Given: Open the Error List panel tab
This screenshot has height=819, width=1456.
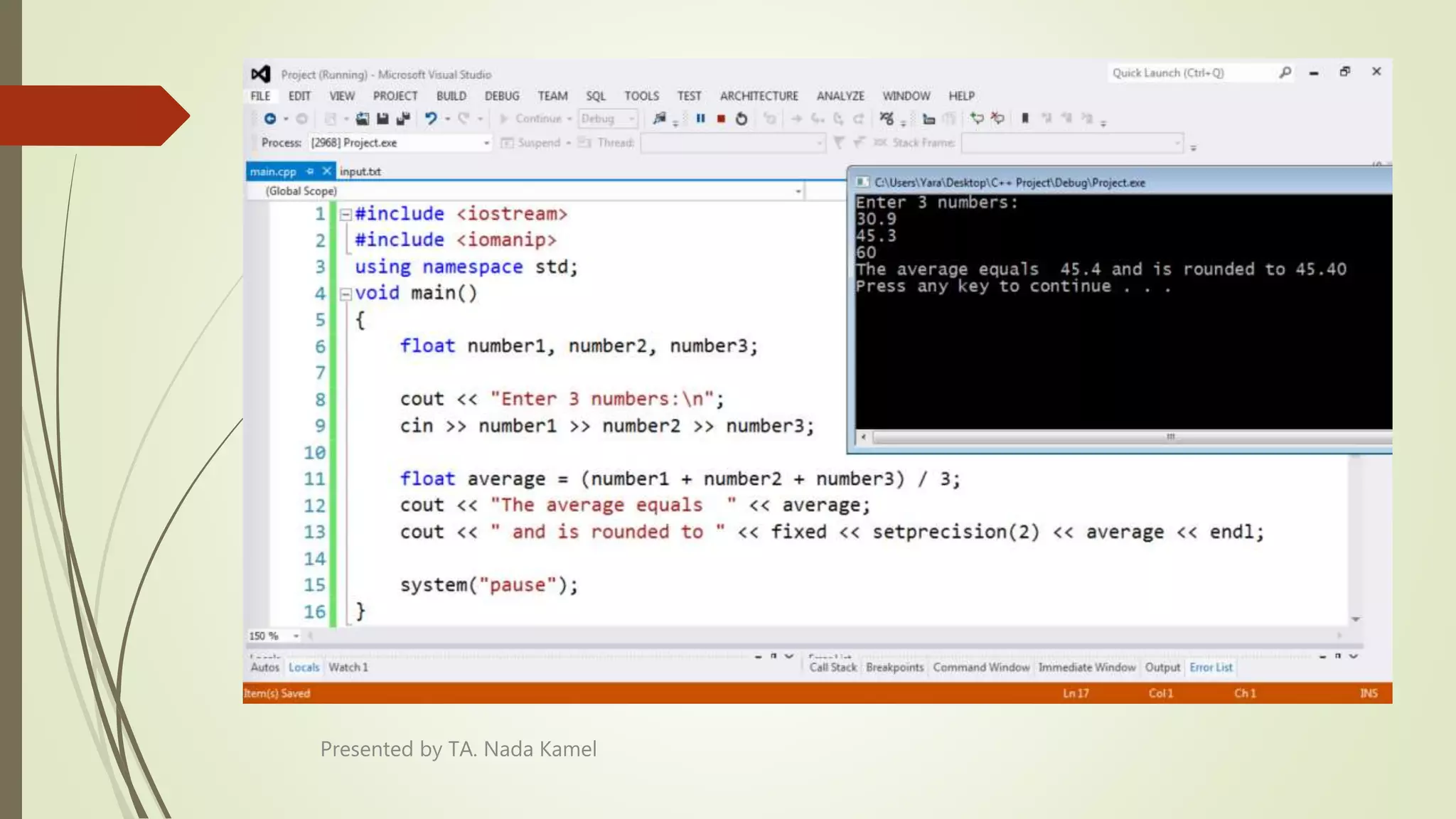Looking at the screenshot, I should pyautogui.click(x=1211, y=668).
